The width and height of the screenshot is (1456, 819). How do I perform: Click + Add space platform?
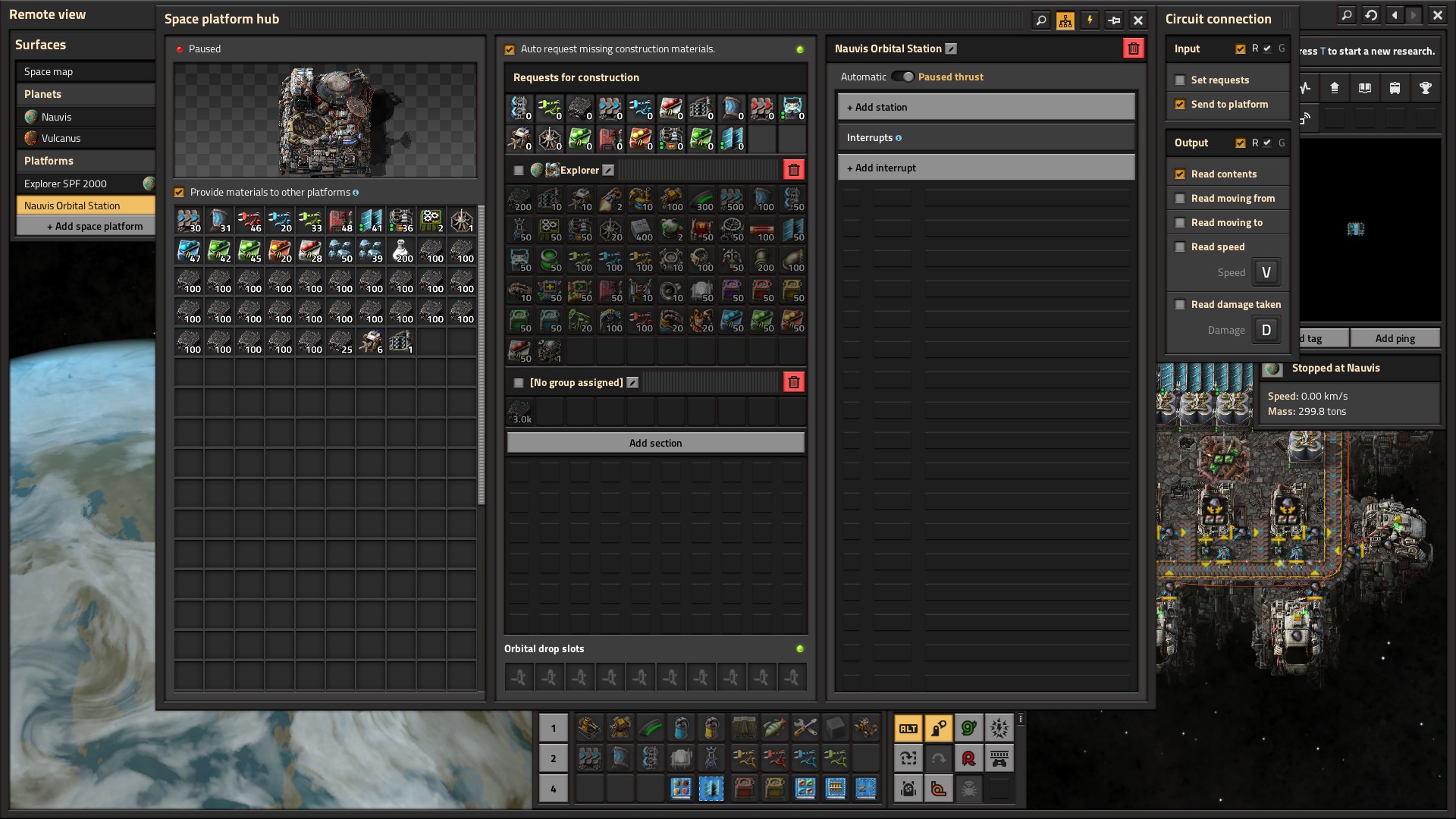pyautogui.click(x=86, y=226)
